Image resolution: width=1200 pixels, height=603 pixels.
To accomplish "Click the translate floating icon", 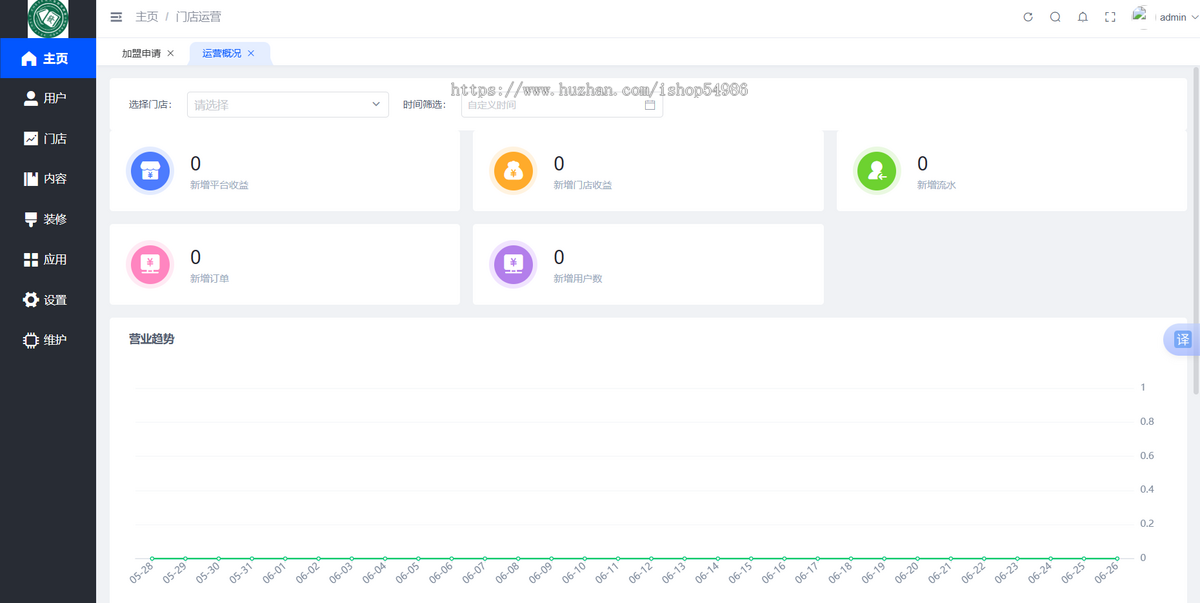I will coord(1182,340).
